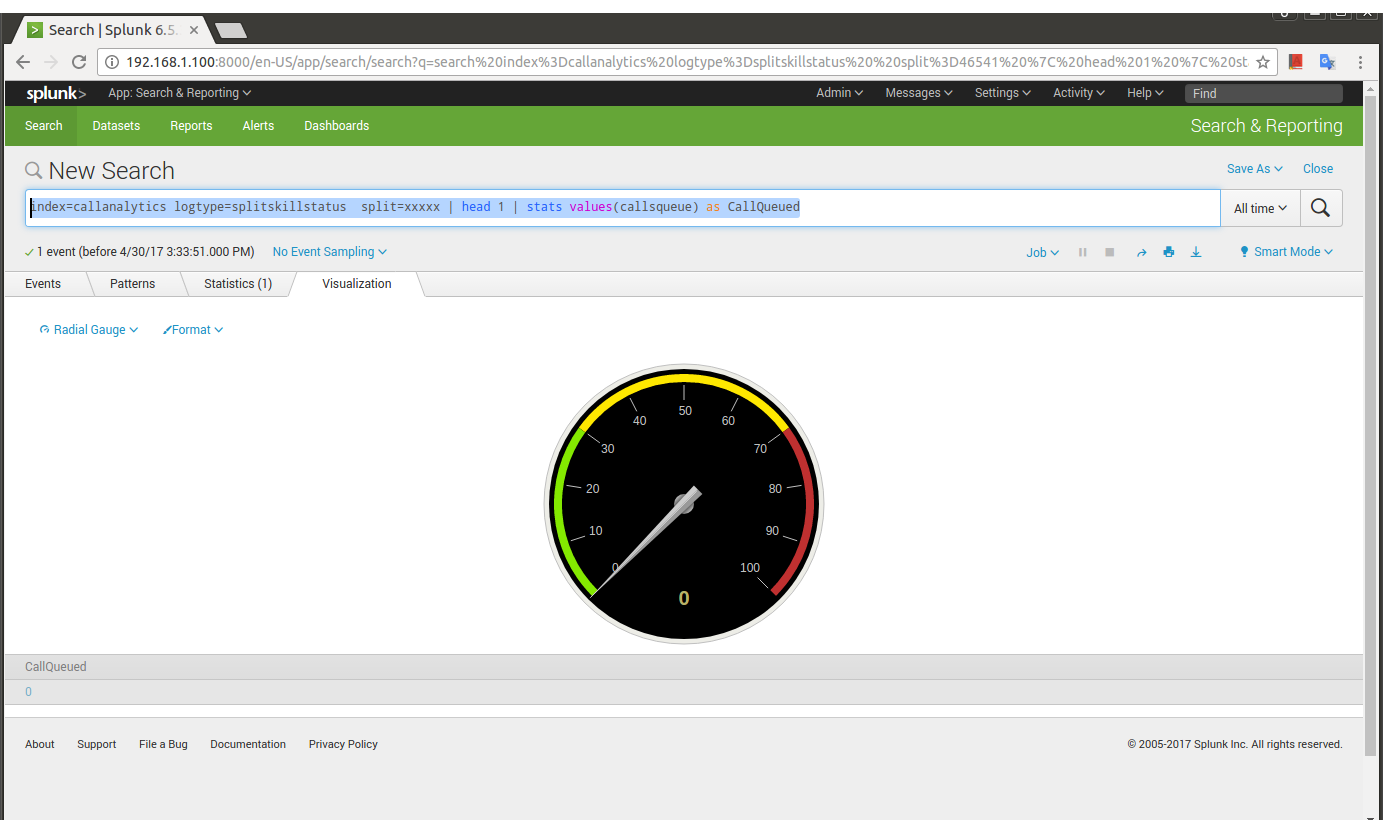Viewport: 1383px width, 833px height.
Task: Expand the Format options dropdown
Action: pos(193,330)
